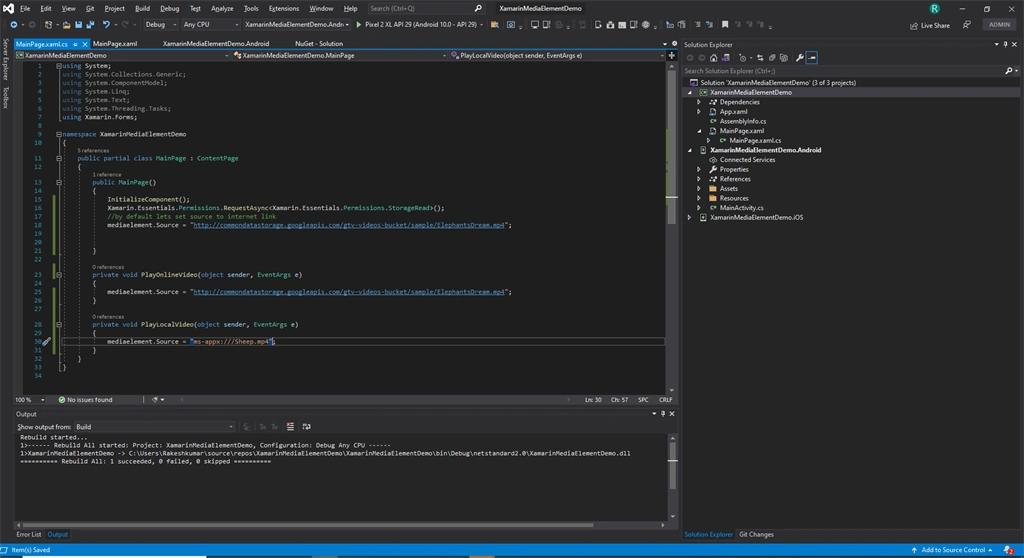Expand the XamarinMediaElementDemo.iOS project node

click(x=690, y=218)
